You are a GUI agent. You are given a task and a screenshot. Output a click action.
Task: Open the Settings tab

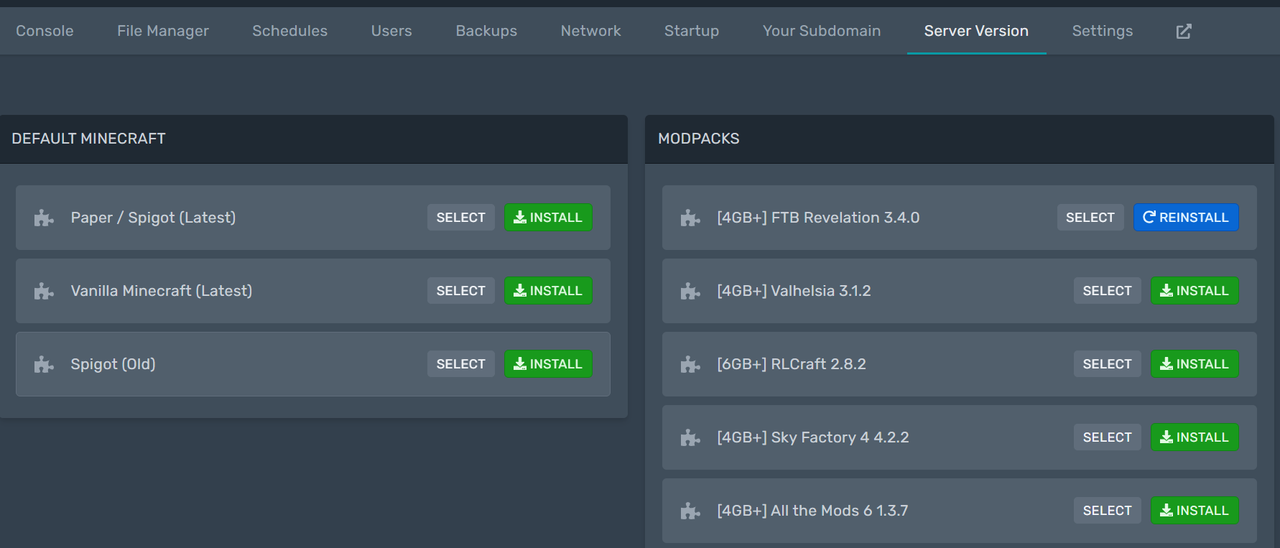[x=1102, y=31]
